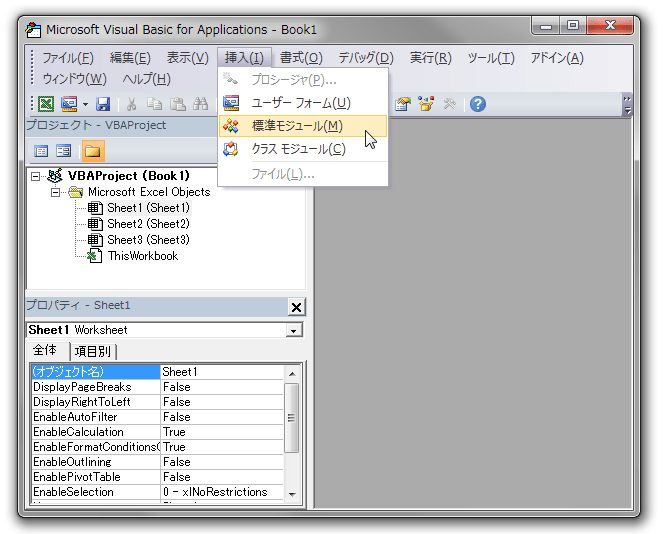The width and height of the screenshot is (663, 534).
Task: Click the Sheet1 object name value field
Action: tap(222, 372)
